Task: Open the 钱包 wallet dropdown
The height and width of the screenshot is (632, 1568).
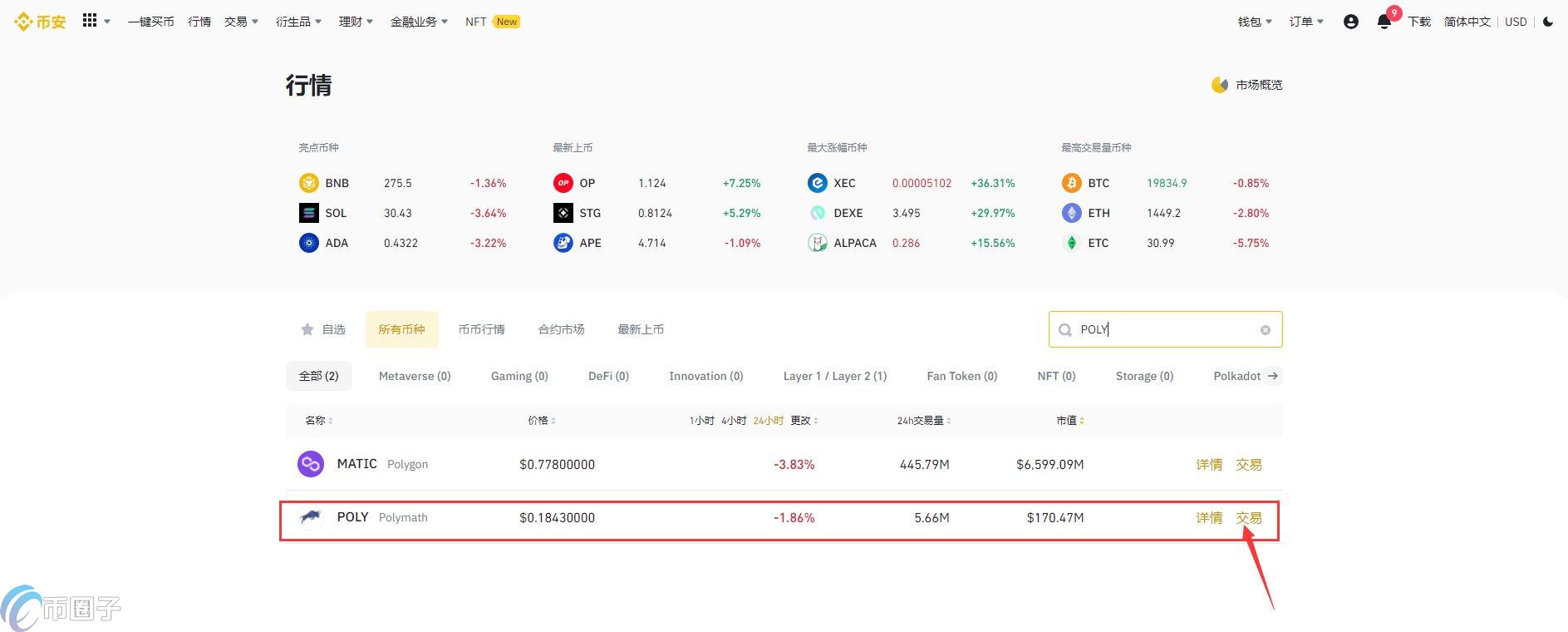Action: click(1255, 22)
